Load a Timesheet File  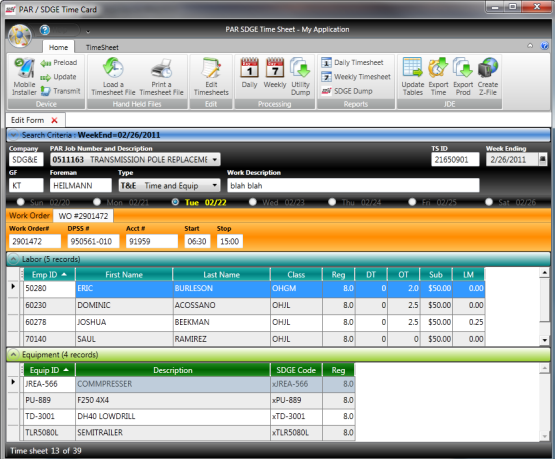point(113,76)
